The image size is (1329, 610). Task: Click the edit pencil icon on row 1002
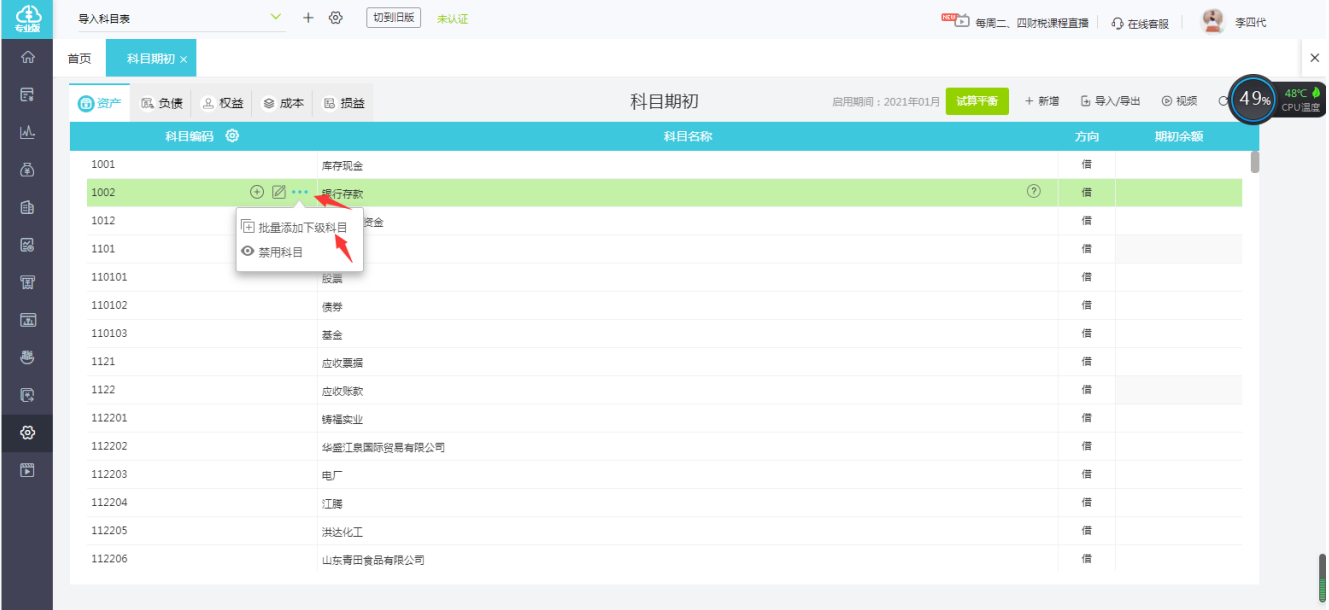[x=279, y=192]
